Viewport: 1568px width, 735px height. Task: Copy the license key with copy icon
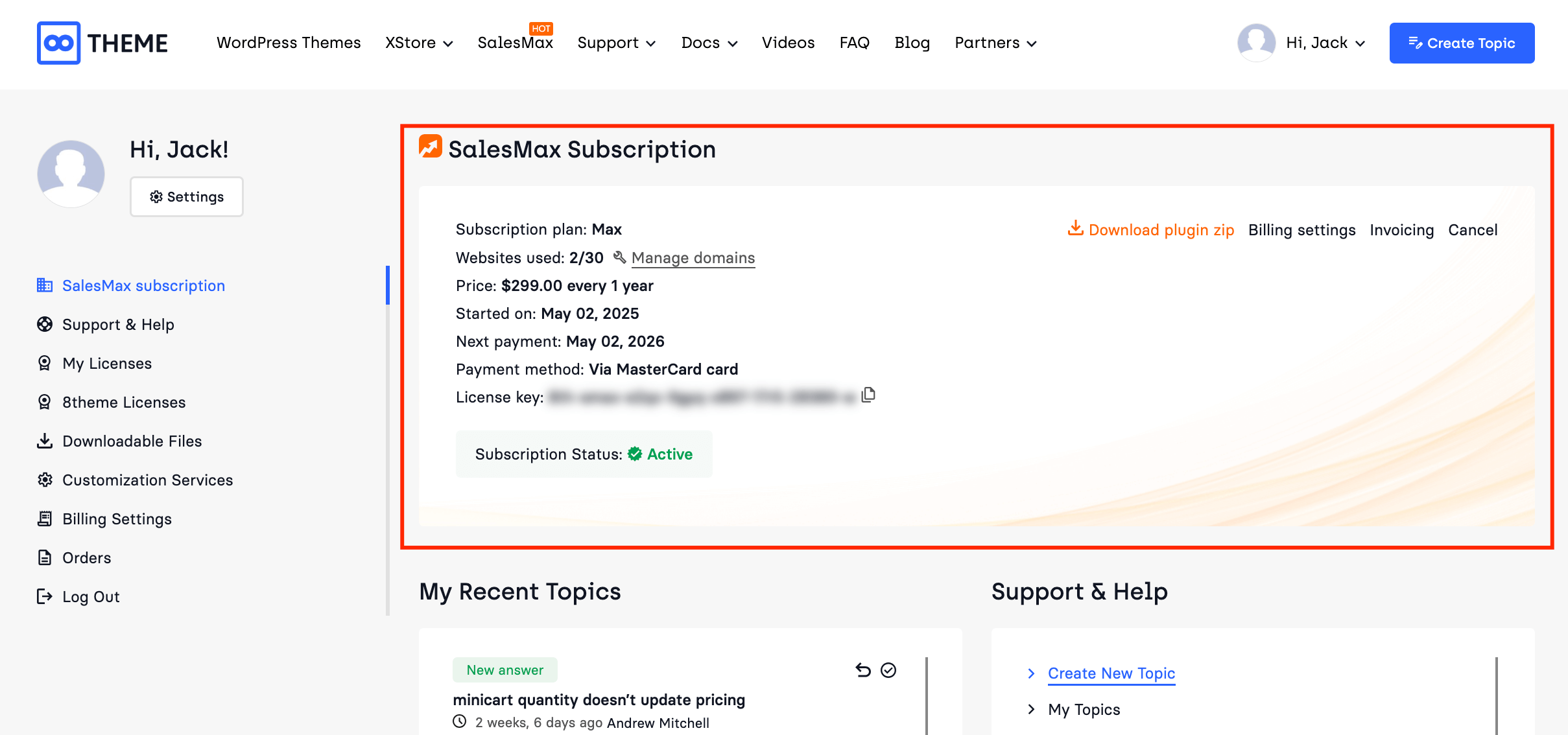pos(868,395)
